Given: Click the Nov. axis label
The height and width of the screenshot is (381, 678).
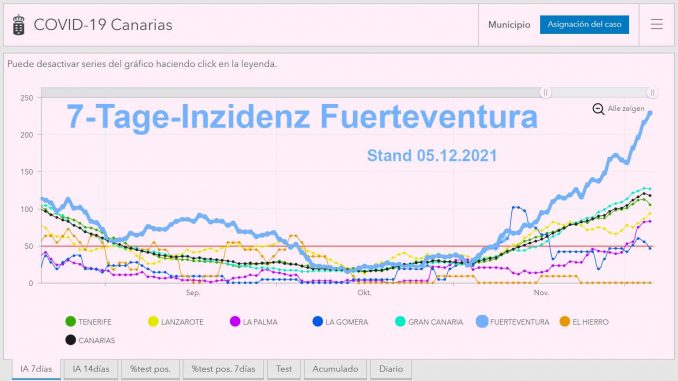Looking at the screenshot, I should click(540, 293).
